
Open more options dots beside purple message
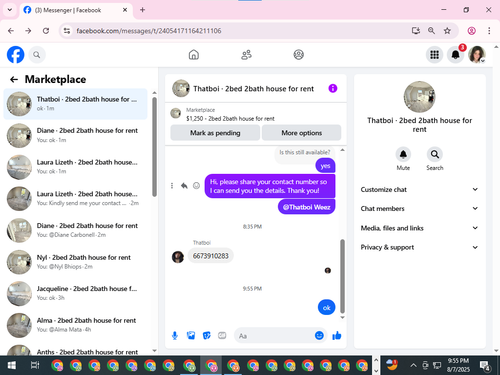(172, 186)
